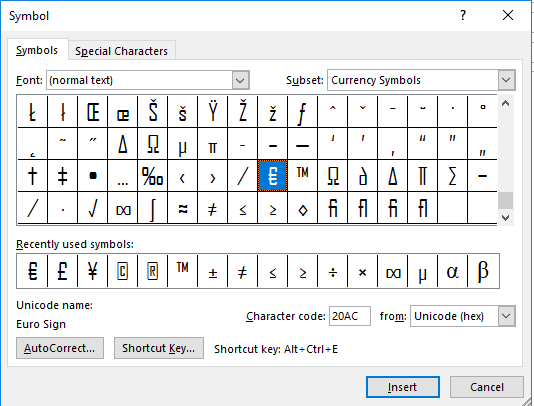
Task: Cancel the Symbol dialog
Action: 487,387
